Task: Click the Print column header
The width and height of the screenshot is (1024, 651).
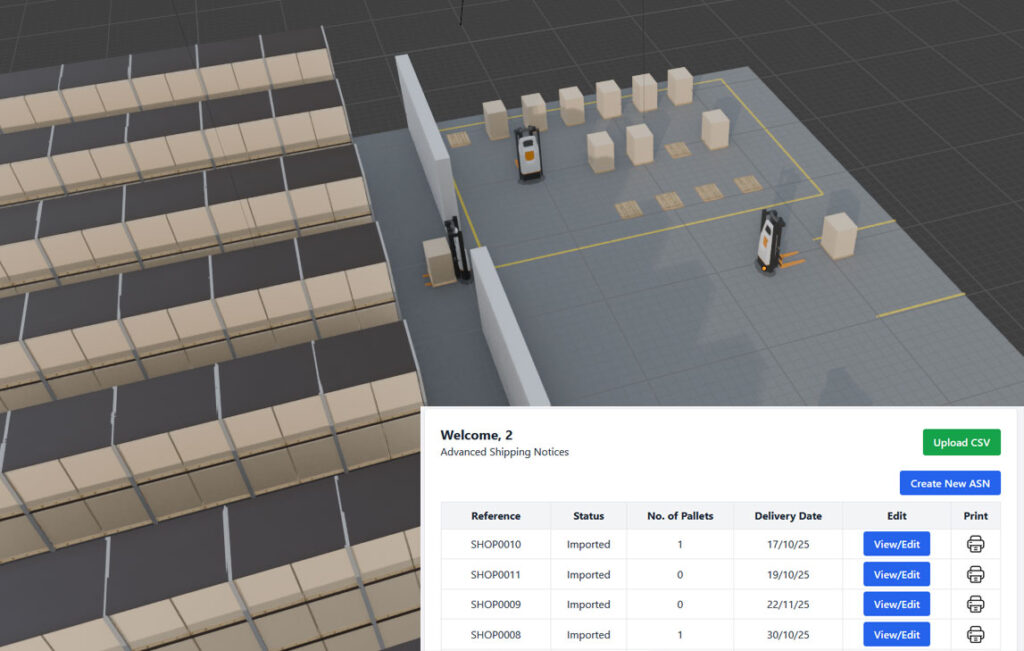Action: (x=974, y=515)
